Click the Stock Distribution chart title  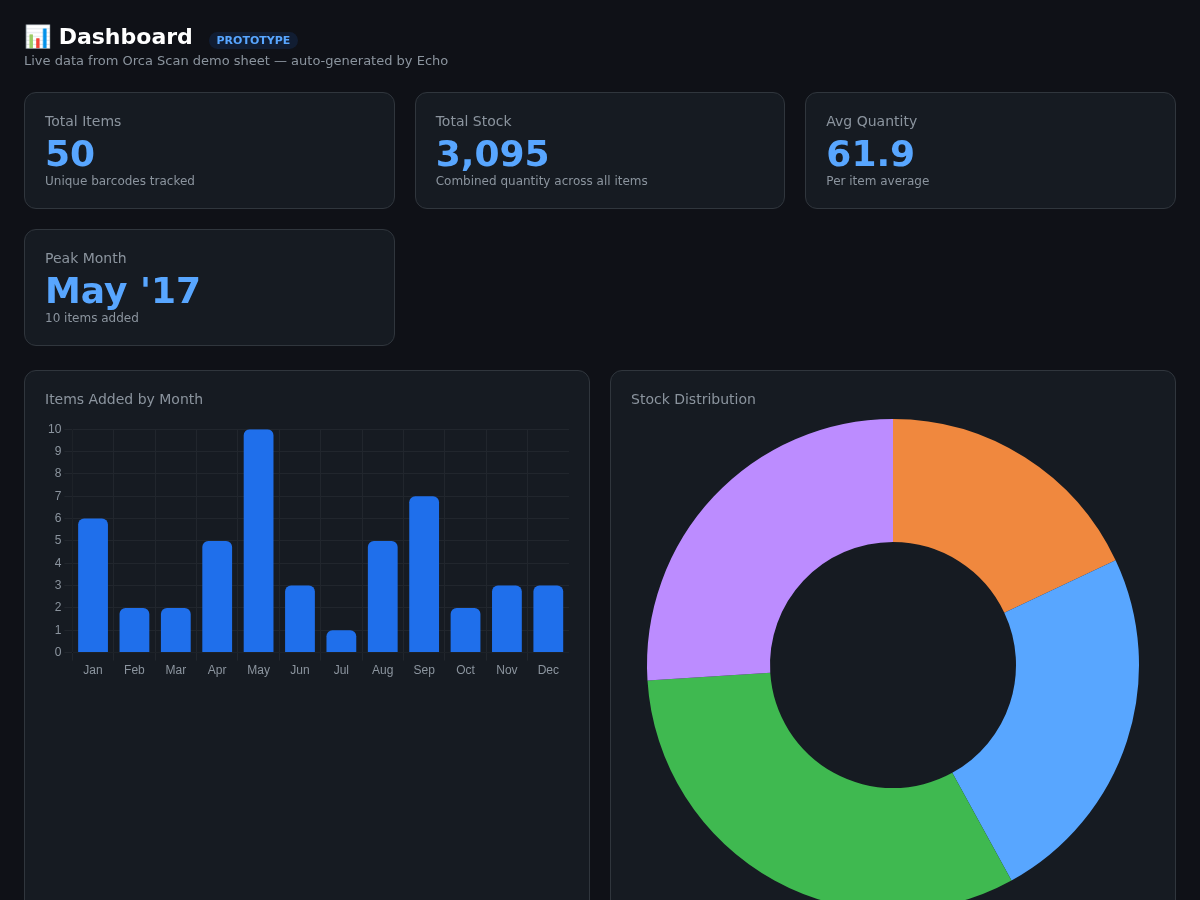point(693,399)
